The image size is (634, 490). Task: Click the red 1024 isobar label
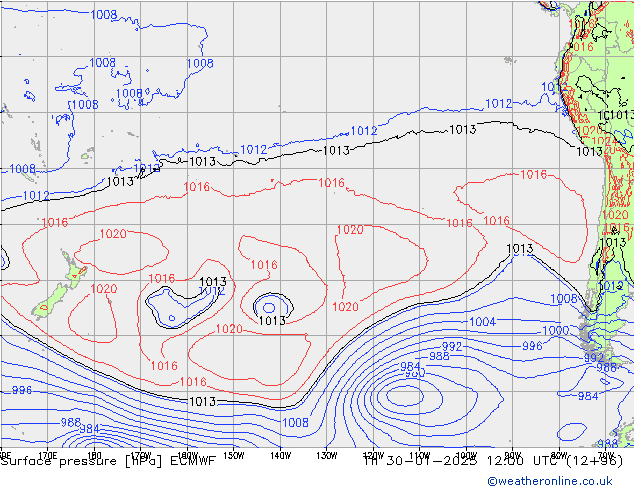(x=604, y=141)
